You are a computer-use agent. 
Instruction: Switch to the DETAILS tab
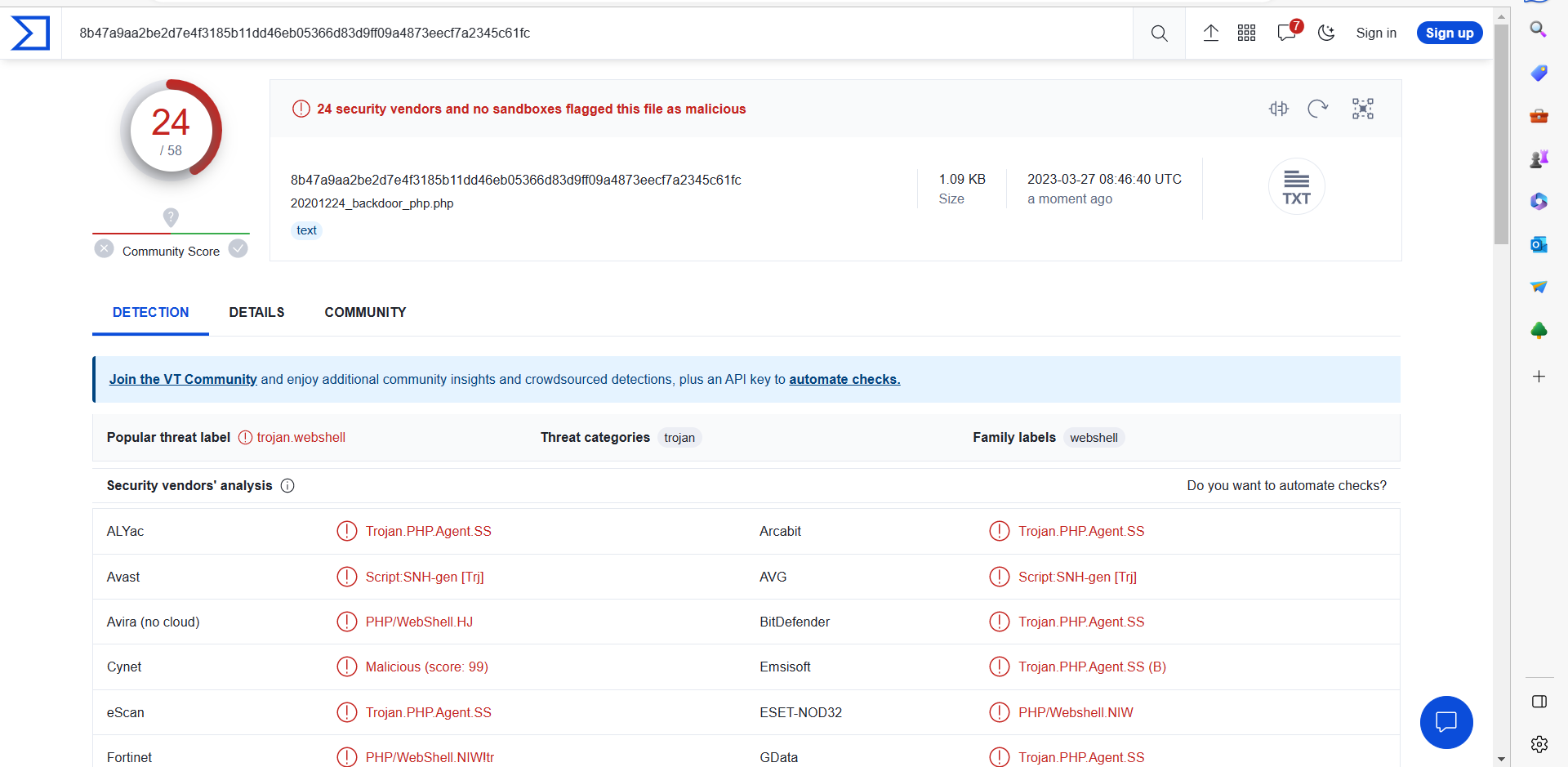256,312
